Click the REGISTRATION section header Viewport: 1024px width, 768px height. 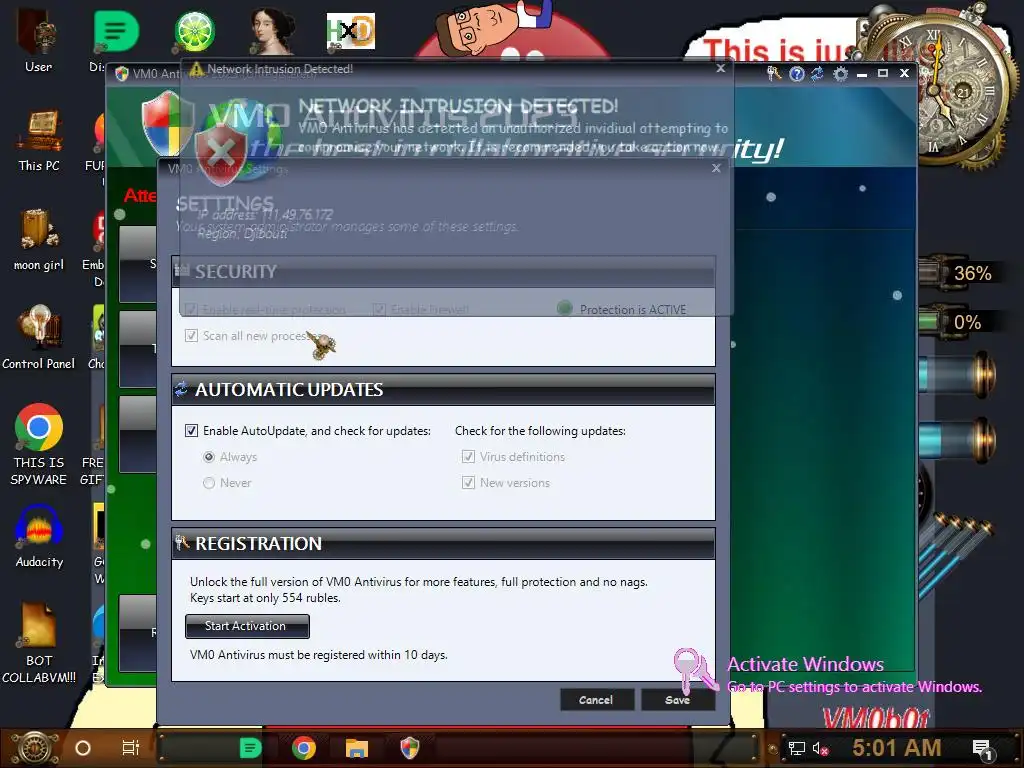point(443,543)
